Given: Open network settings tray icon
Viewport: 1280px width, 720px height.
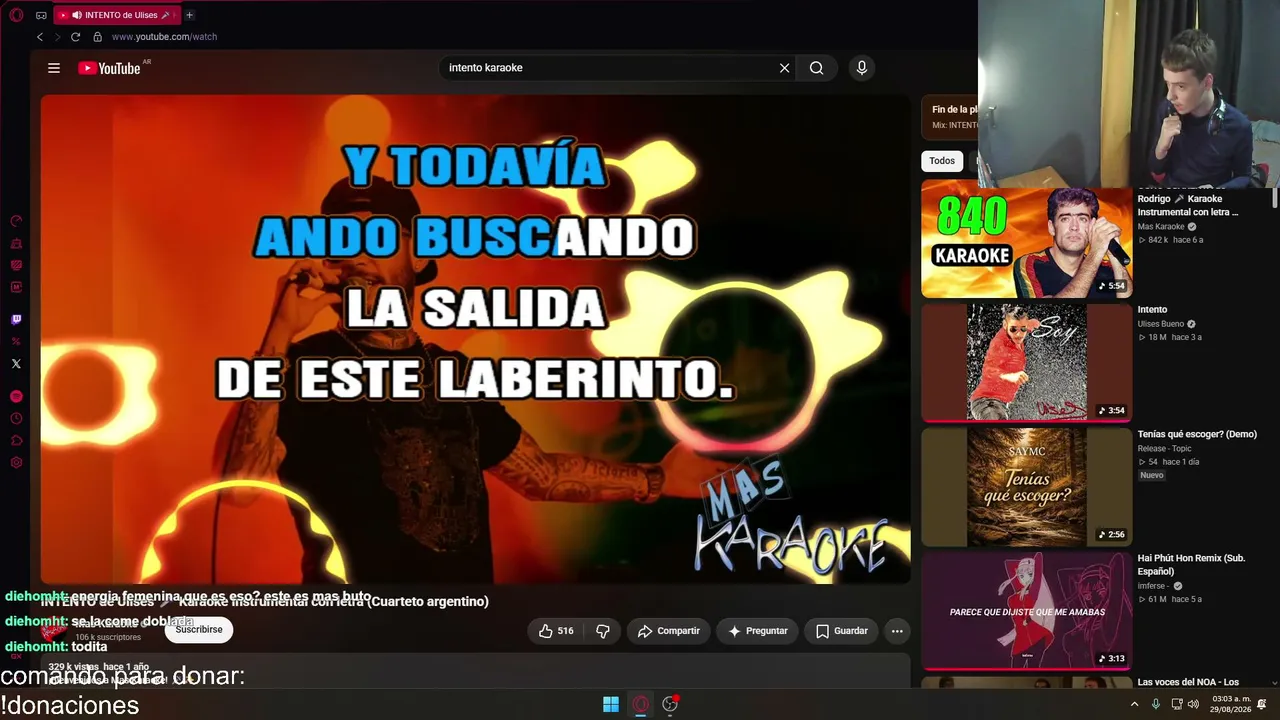Looking at the screenshot, I should click(1177, 704).
